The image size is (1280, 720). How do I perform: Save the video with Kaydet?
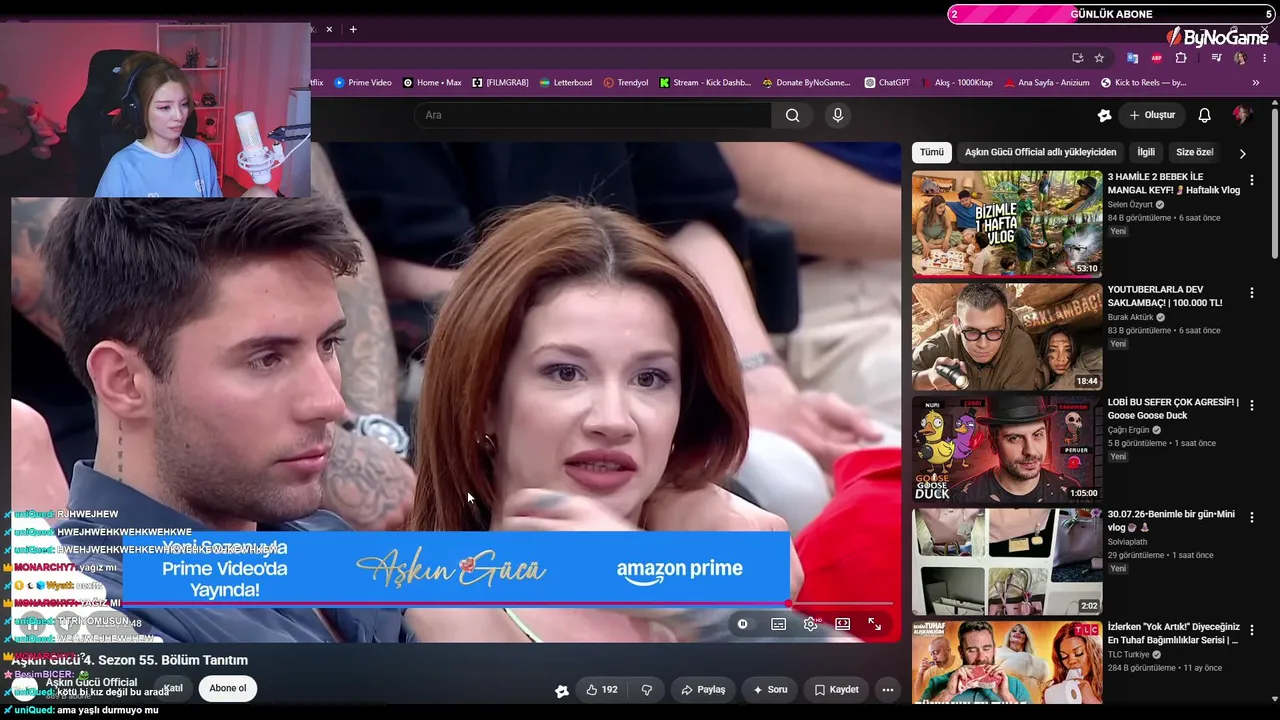(836, 690)
